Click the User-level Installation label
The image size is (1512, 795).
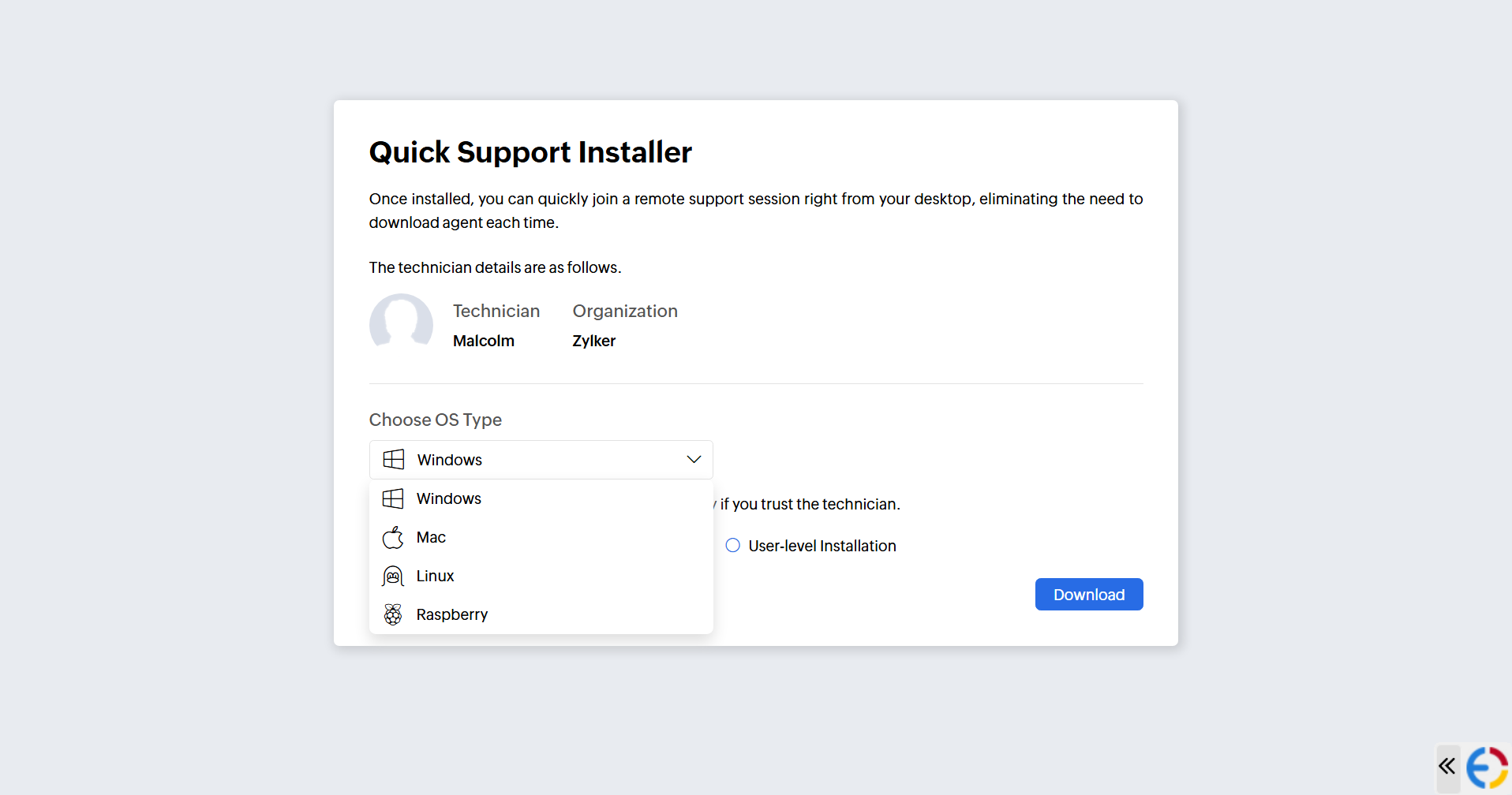pos(821,546)
